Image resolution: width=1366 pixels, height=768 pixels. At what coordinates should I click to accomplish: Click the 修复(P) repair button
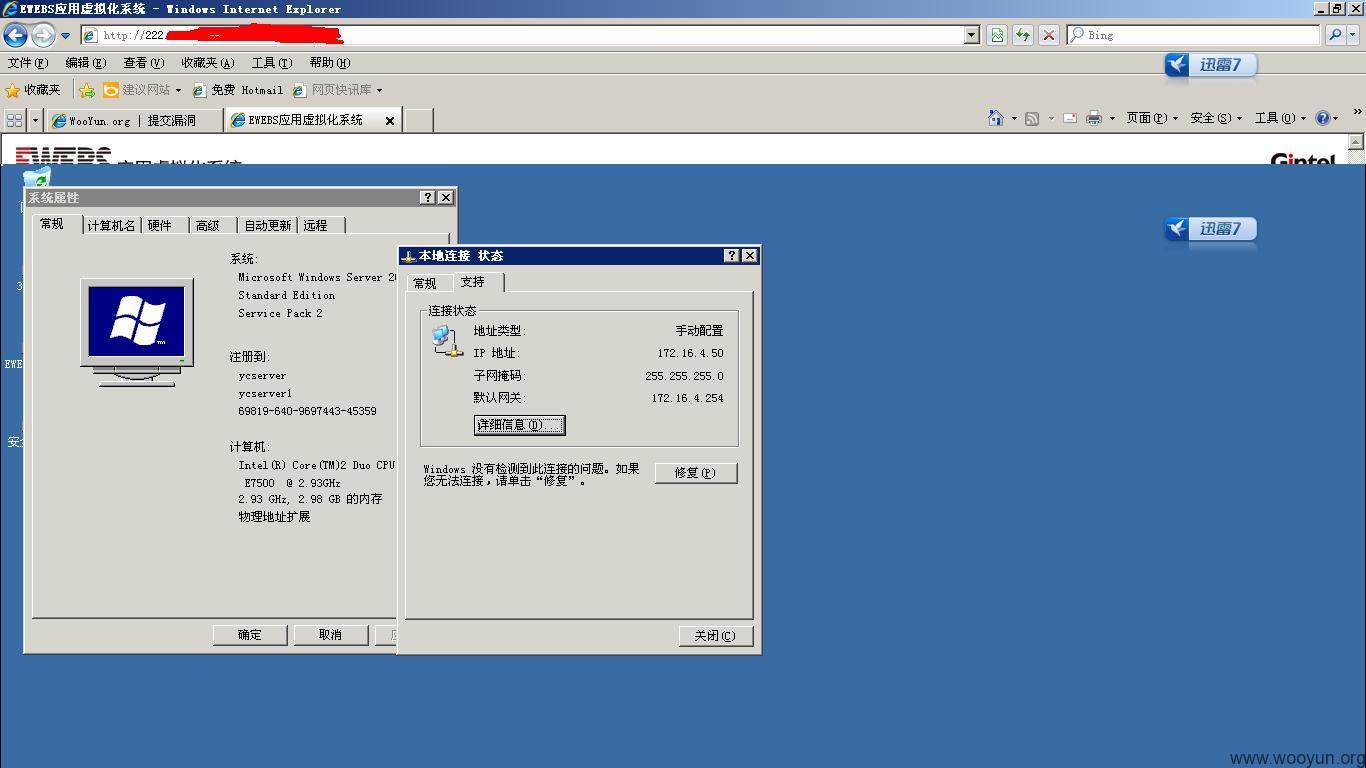click(x=696, y=473)
